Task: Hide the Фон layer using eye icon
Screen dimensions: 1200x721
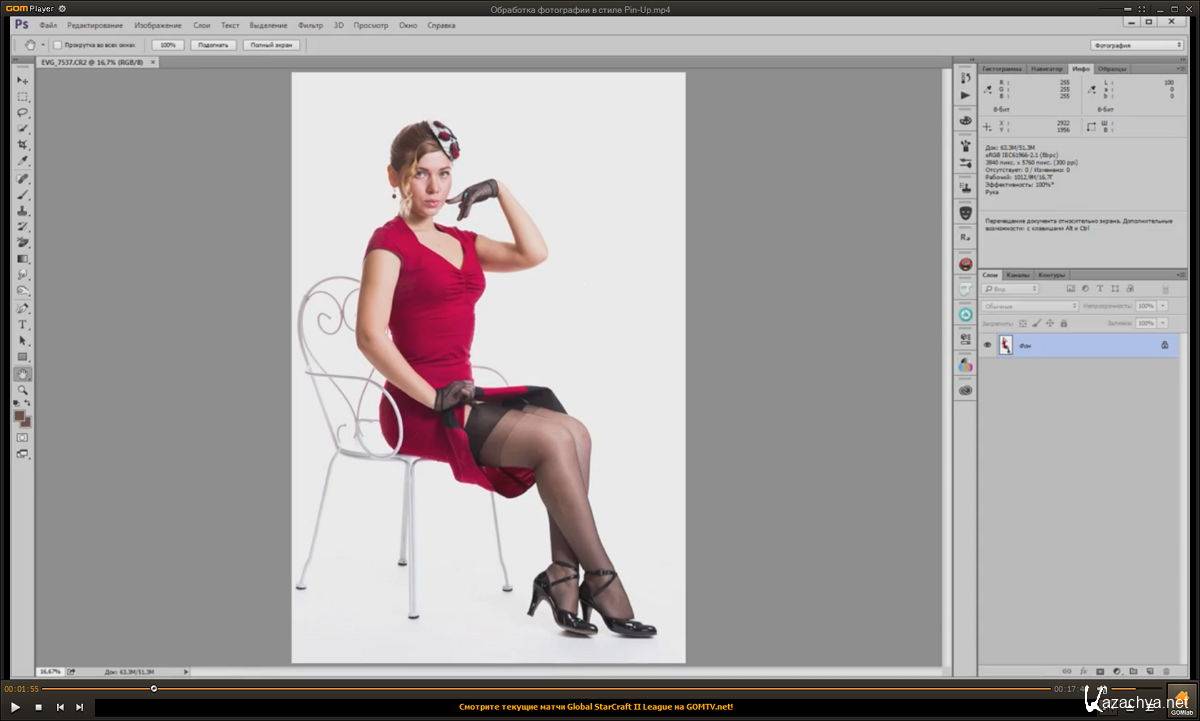Action: point(987,345)
